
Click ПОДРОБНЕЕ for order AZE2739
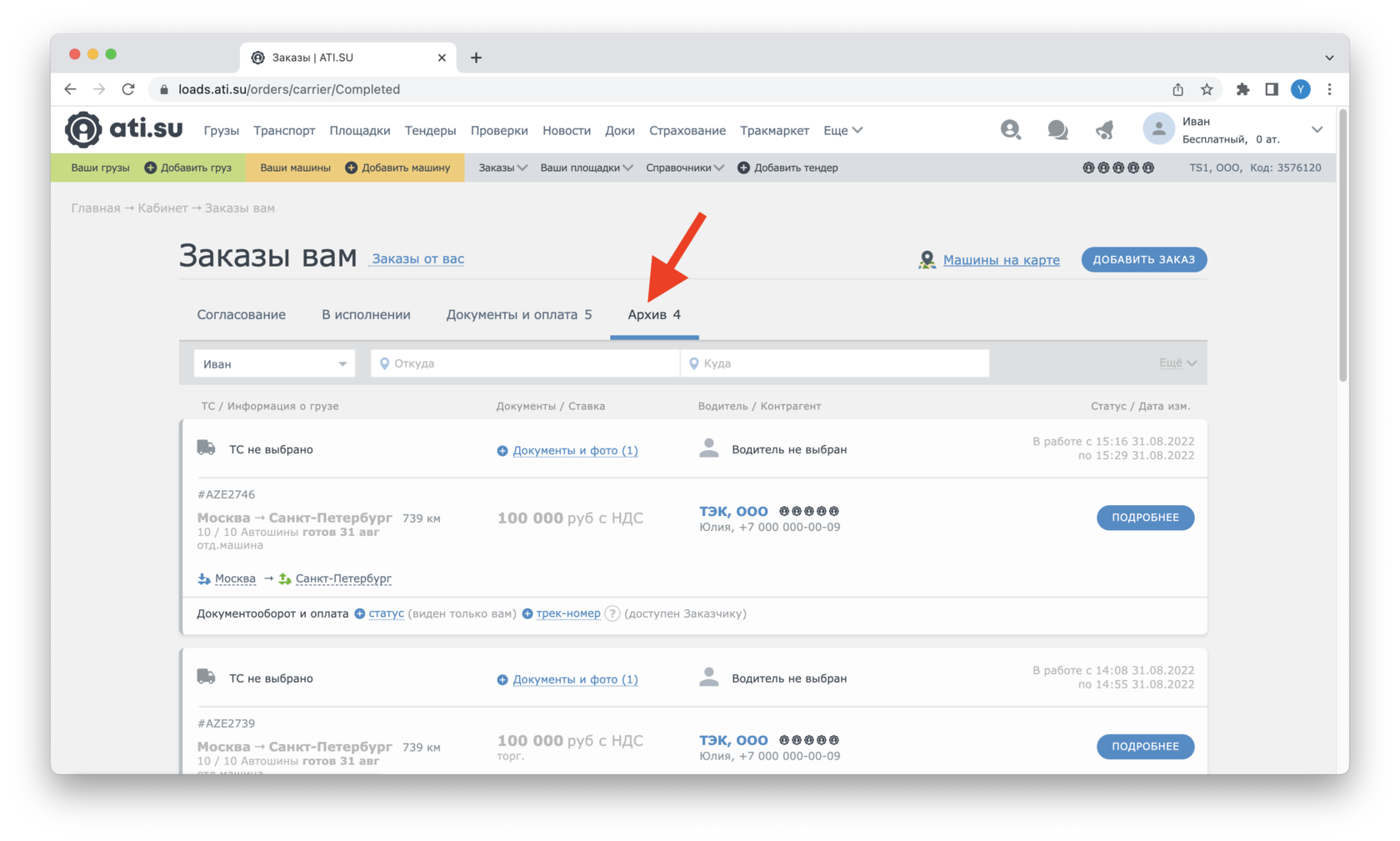[1145, 746]
